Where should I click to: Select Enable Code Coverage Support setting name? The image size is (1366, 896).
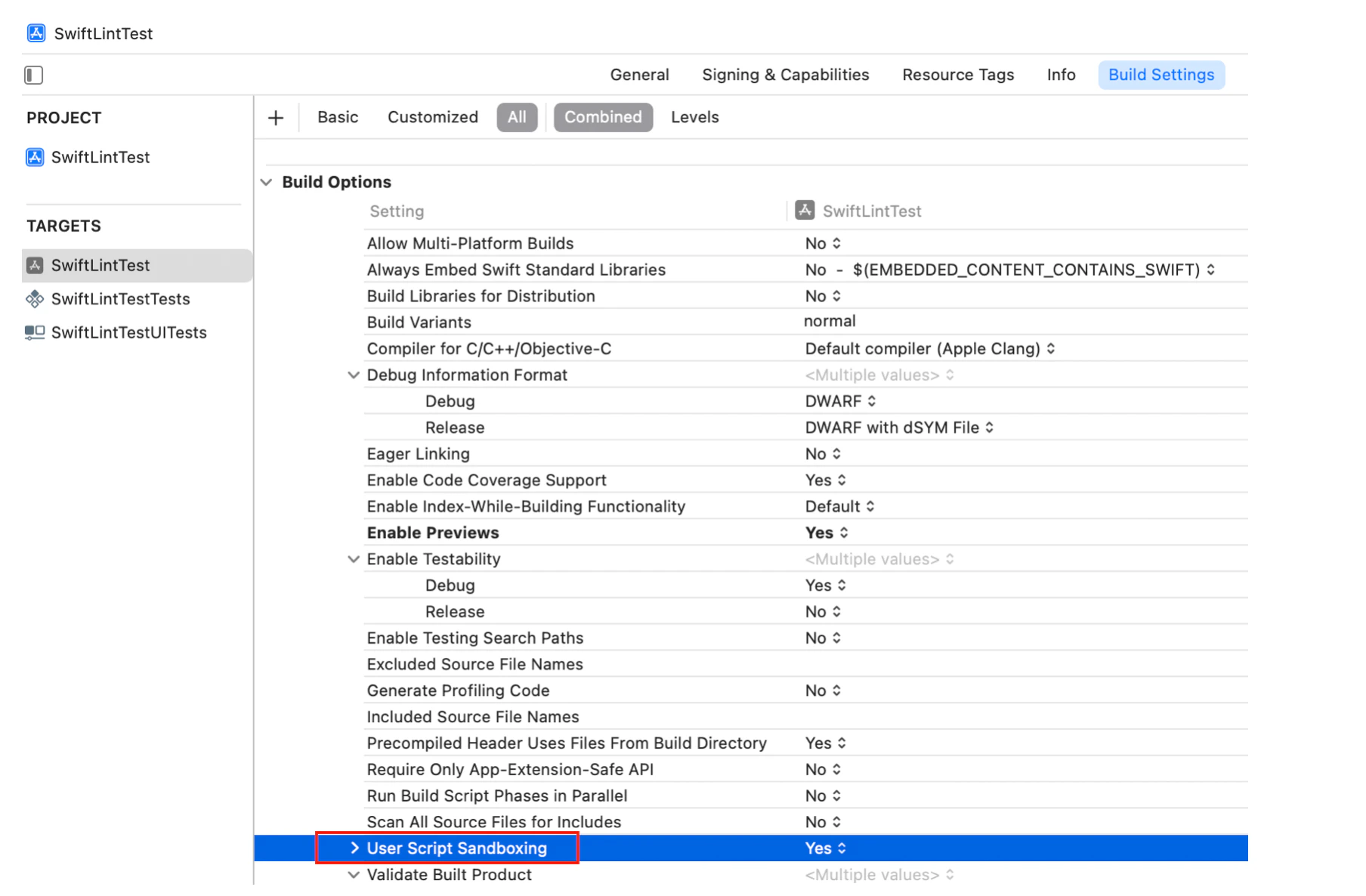point(487,480)
